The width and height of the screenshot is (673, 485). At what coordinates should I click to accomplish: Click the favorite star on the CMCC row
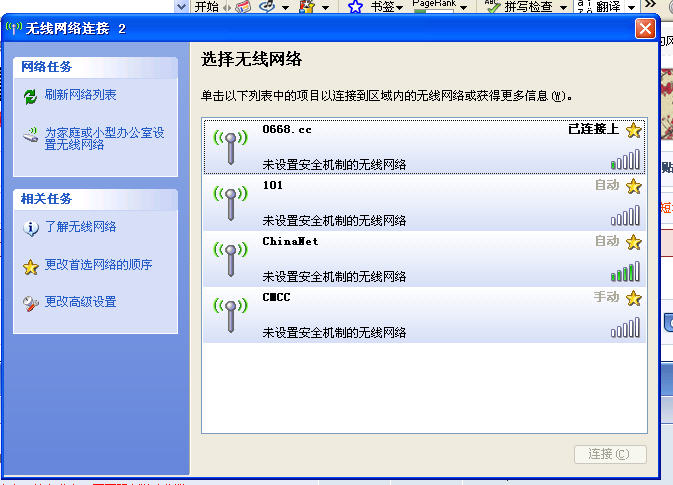point(633,298)
